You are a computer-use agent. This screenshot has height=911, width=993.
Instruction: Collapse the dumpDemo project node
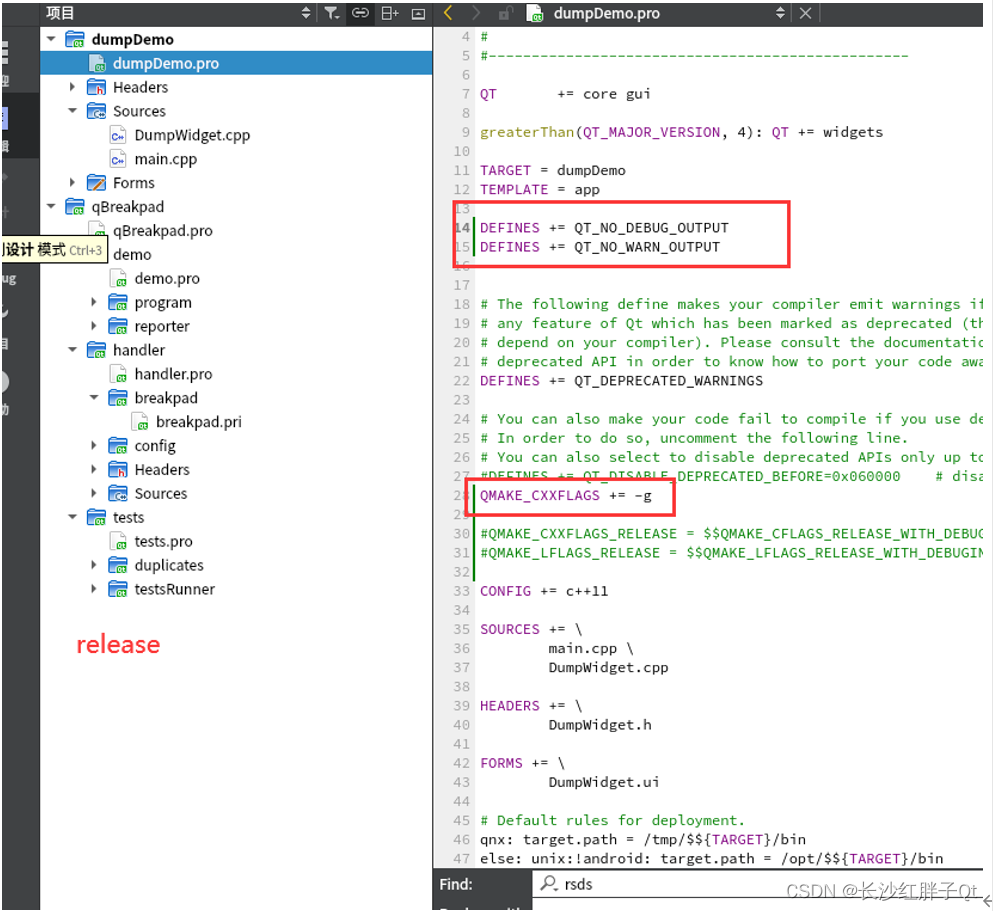[51, 39]
